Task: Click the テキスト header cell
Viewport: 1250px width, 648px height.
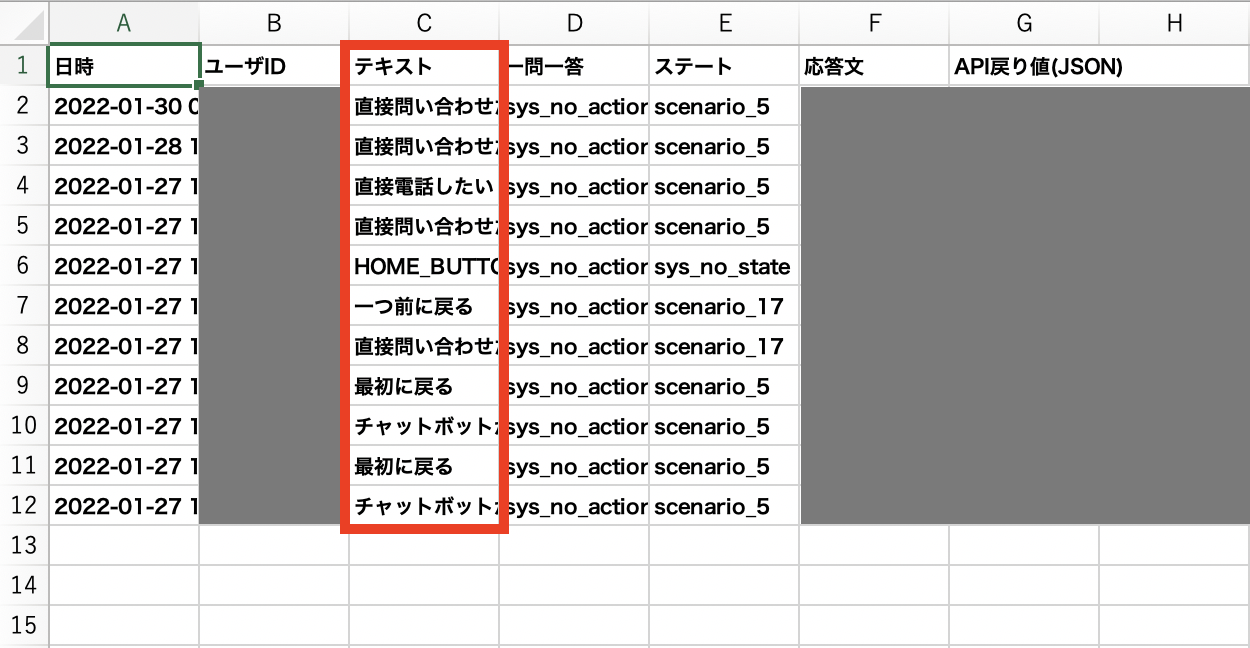Action: (424, 66)
